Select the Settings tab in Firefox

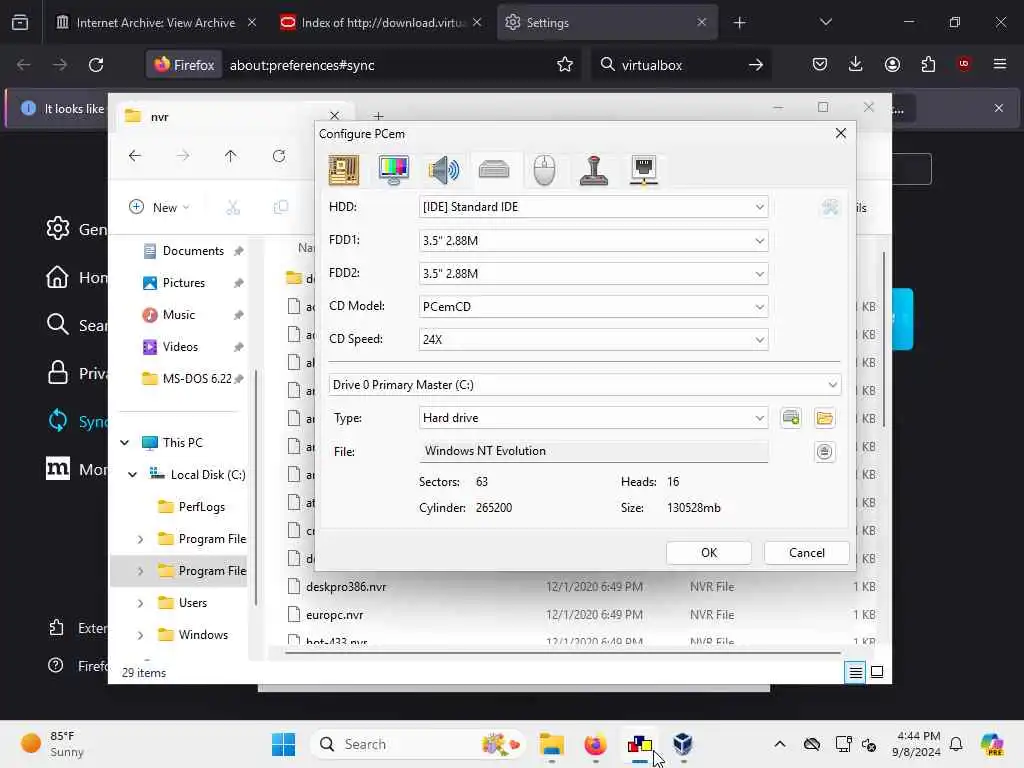(x=607, y=23)
